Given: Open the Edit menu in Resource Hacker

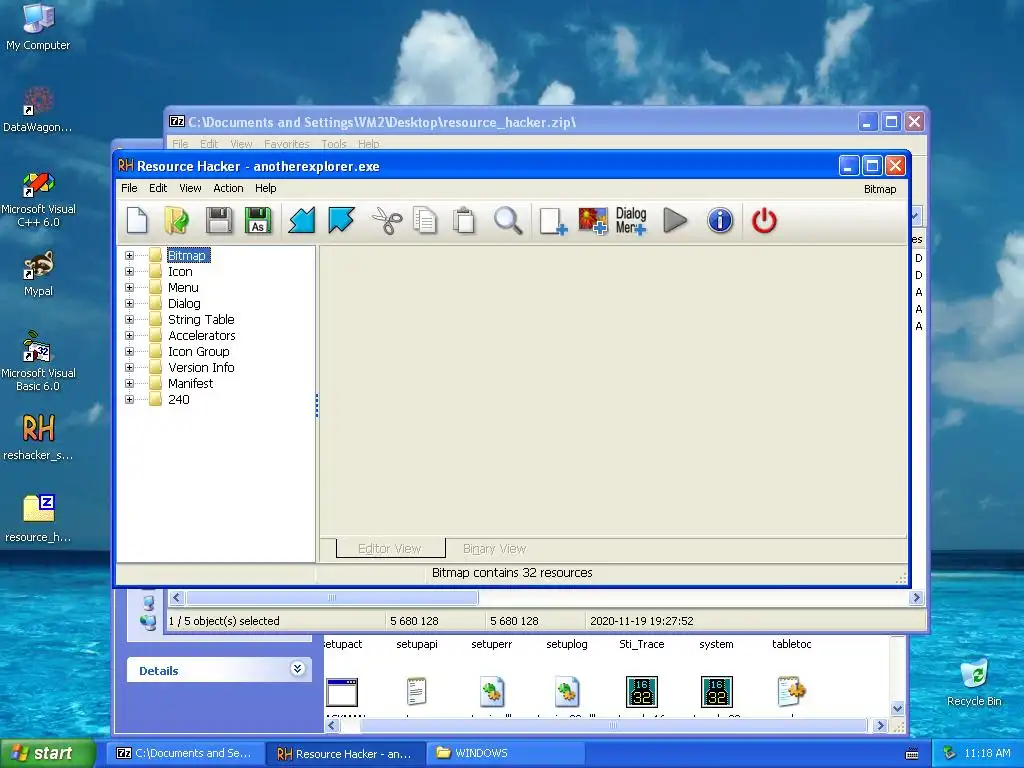Looking at the screenshot, I should point(158,188).
